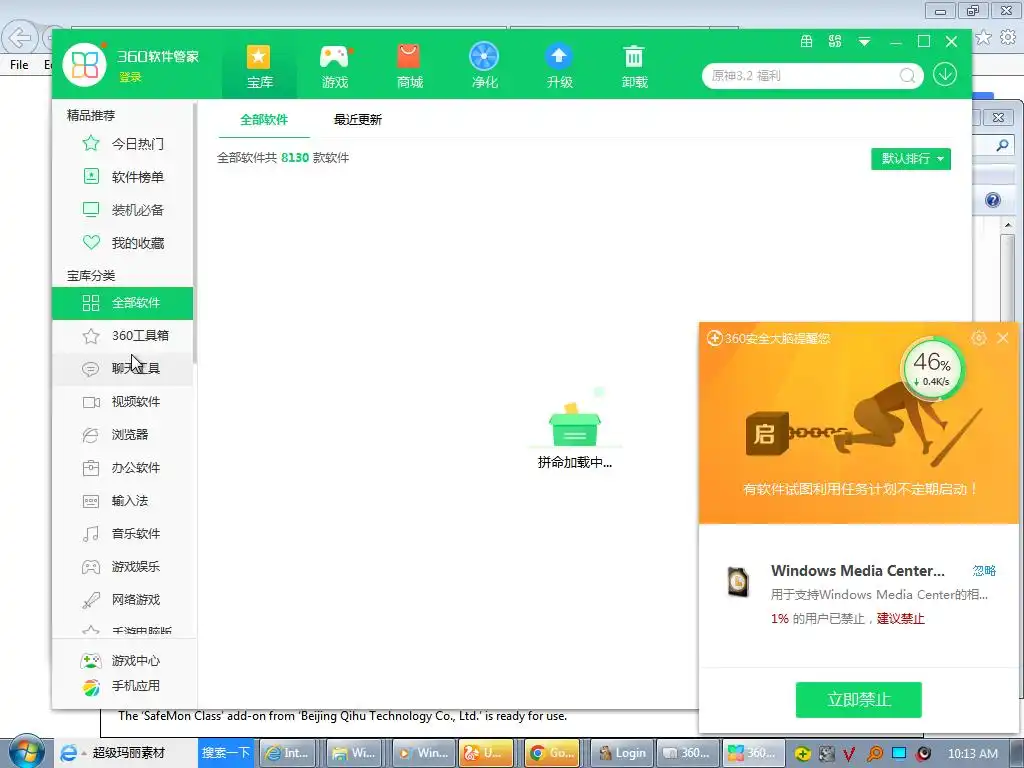Open 手机应用 at sidebar bottom
This screenshot has height=768, width=1024.
[121, 686]
